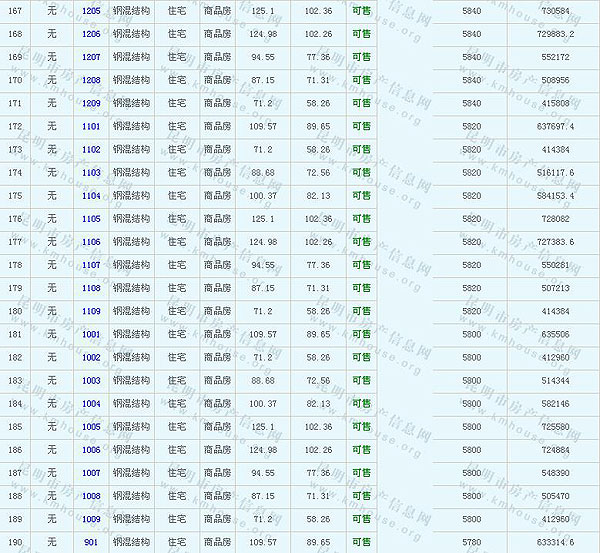Select room number 1105
600x553 pixels.
coord(91,218)
